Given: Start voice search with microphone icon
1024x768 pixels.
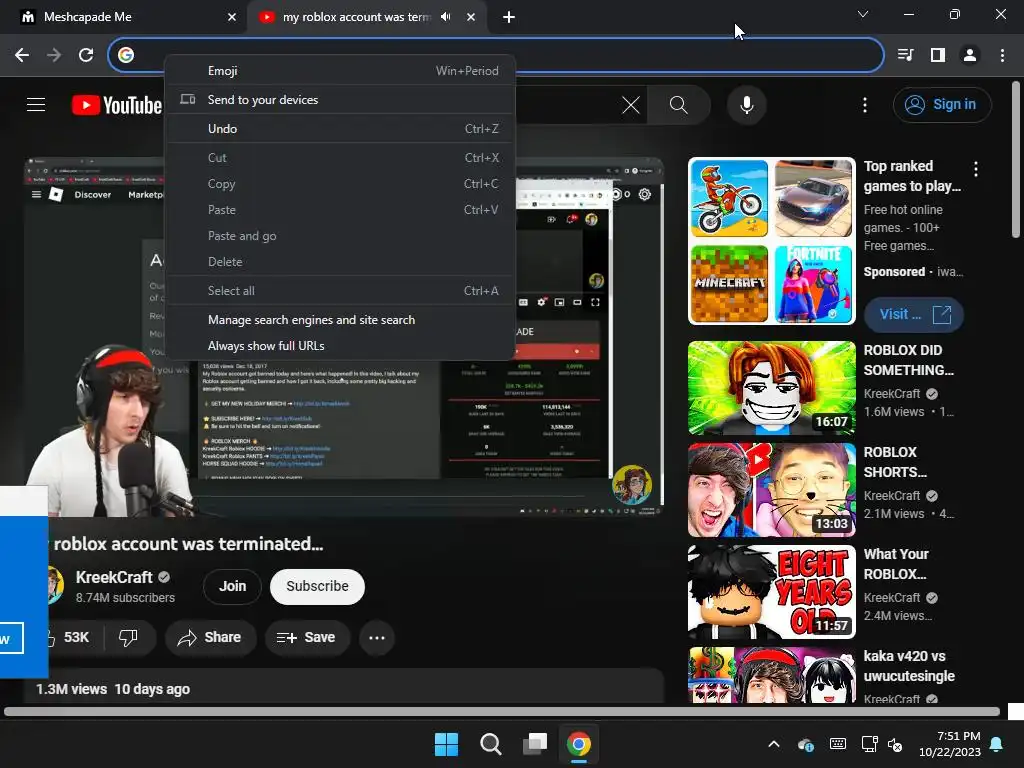Looking at the screenshot, I should point(746,104).
